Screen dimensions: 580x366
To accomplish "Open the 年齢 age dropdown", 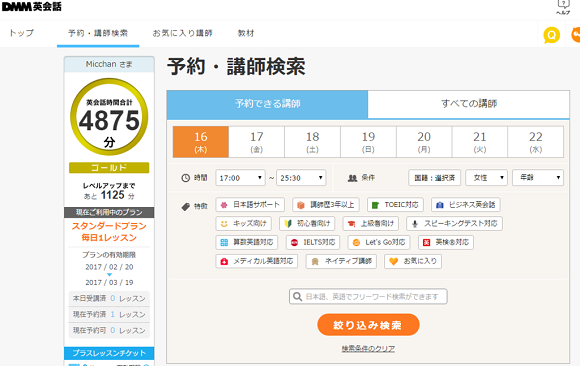I will (x=538, y=178).
